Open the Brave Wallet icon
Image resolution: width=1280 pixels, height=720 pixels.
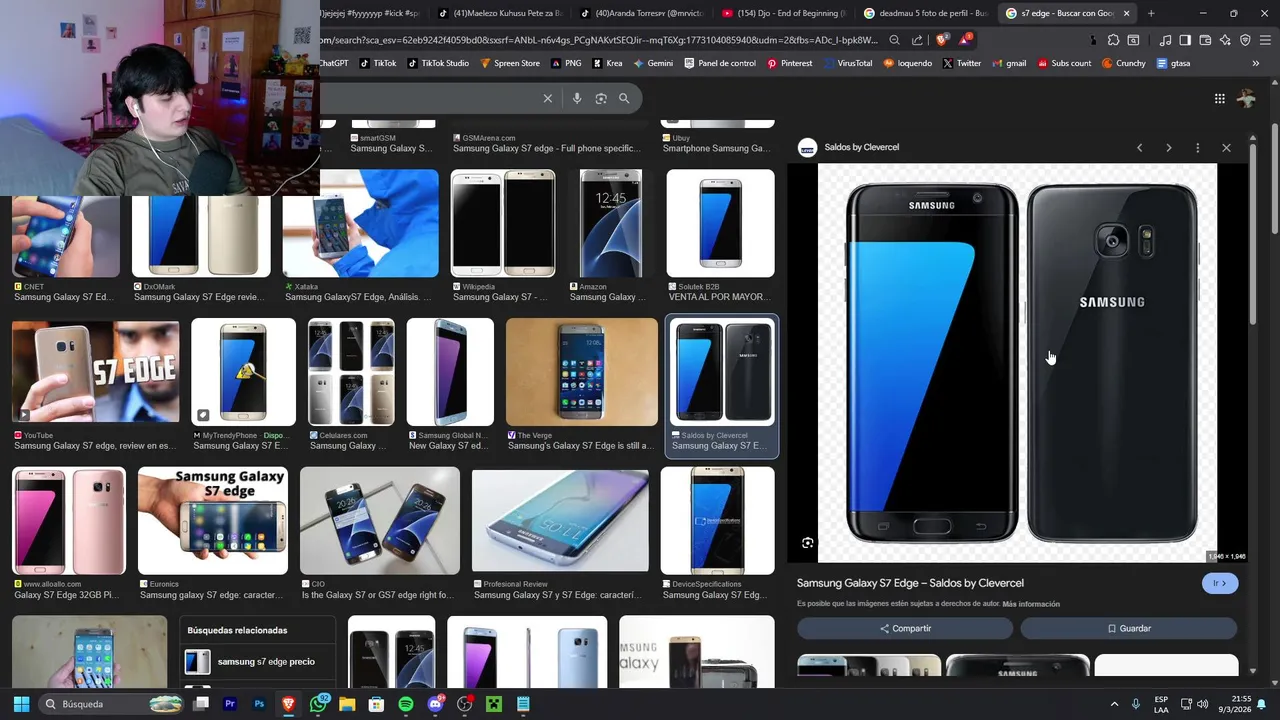click(1205, 40)
